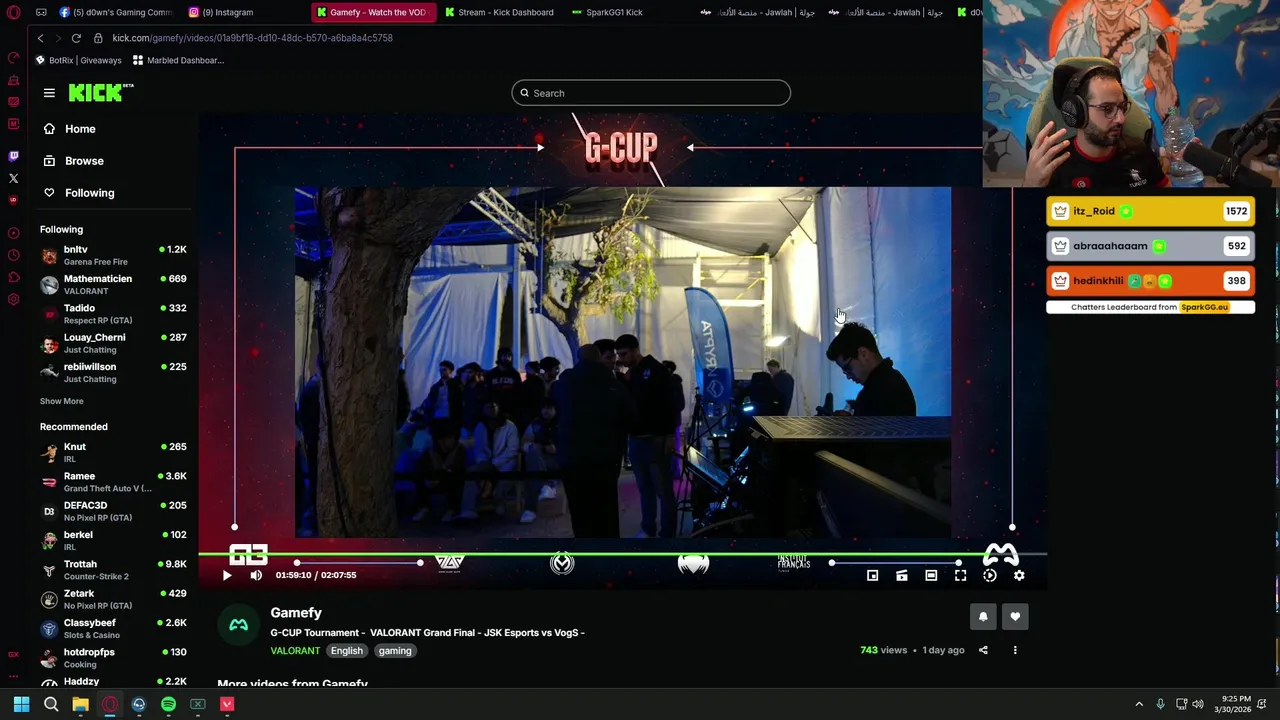
Task: Enter fullscreen mode in the video player
Action: coord(960,575)
